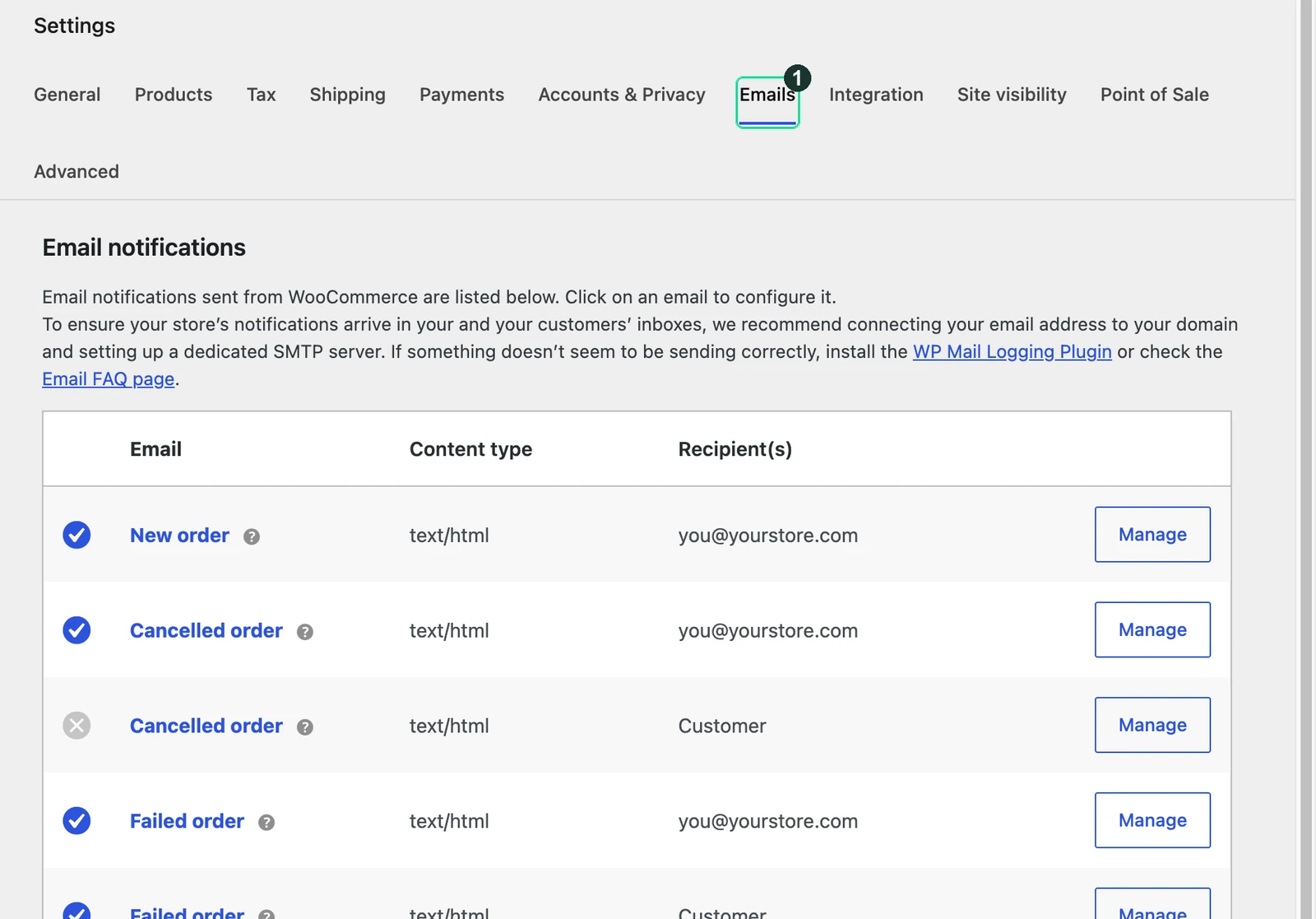
Task: Open the Integration tab
Action: [876, 95]
